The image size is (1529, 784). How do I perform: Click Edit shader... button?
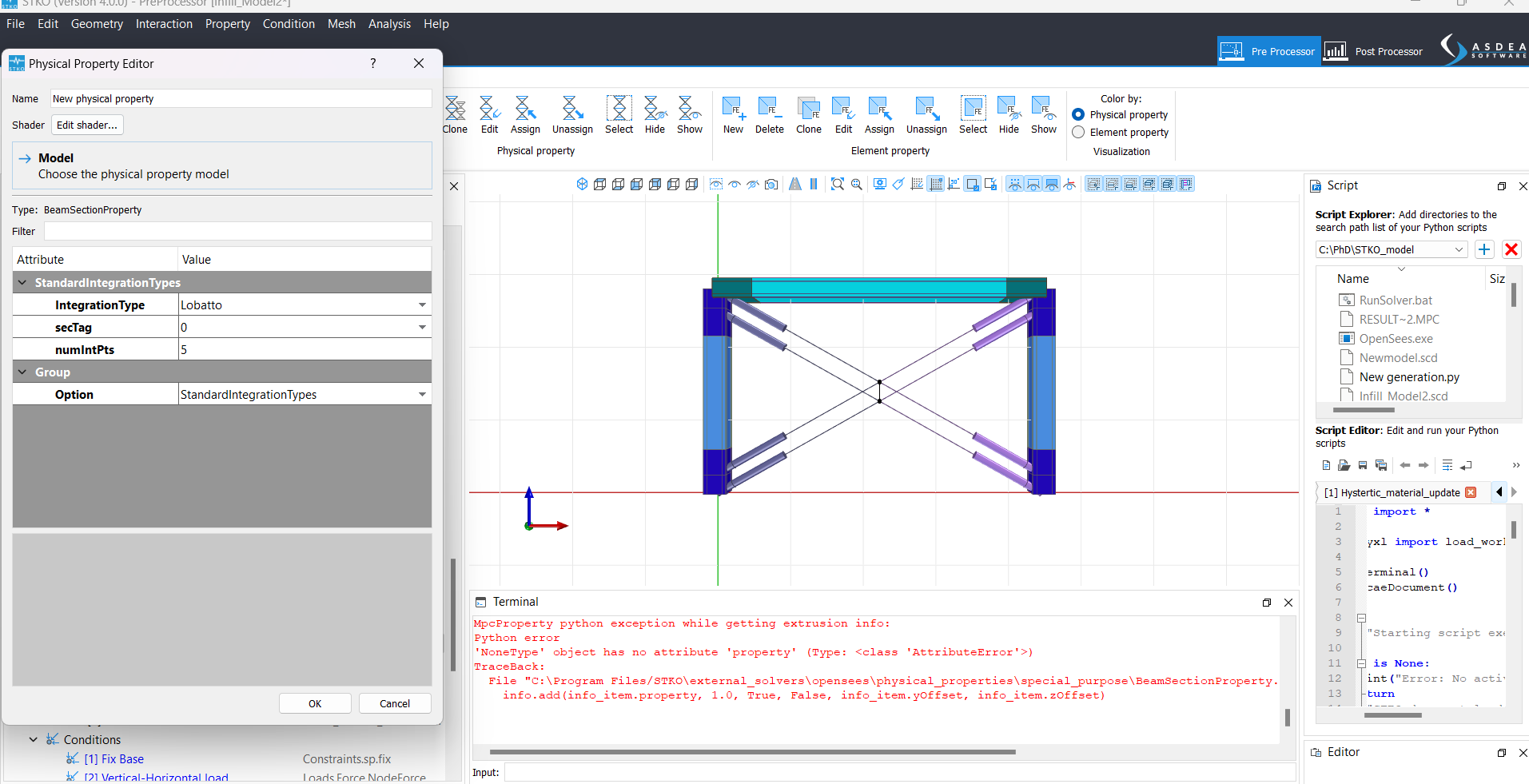[87, 125]
